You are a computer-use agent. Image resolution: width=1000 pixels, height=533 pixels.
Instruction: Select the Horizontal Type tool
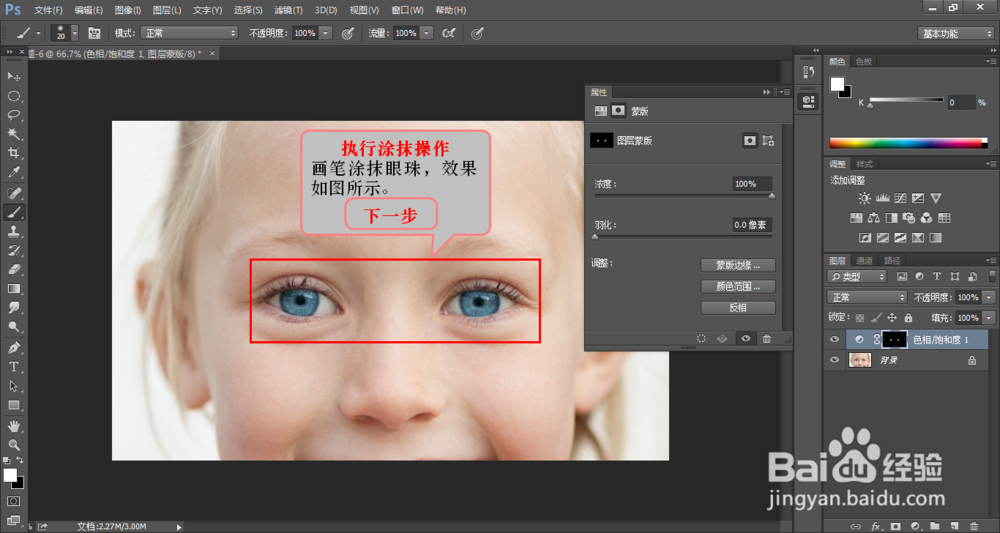[13, 367]
